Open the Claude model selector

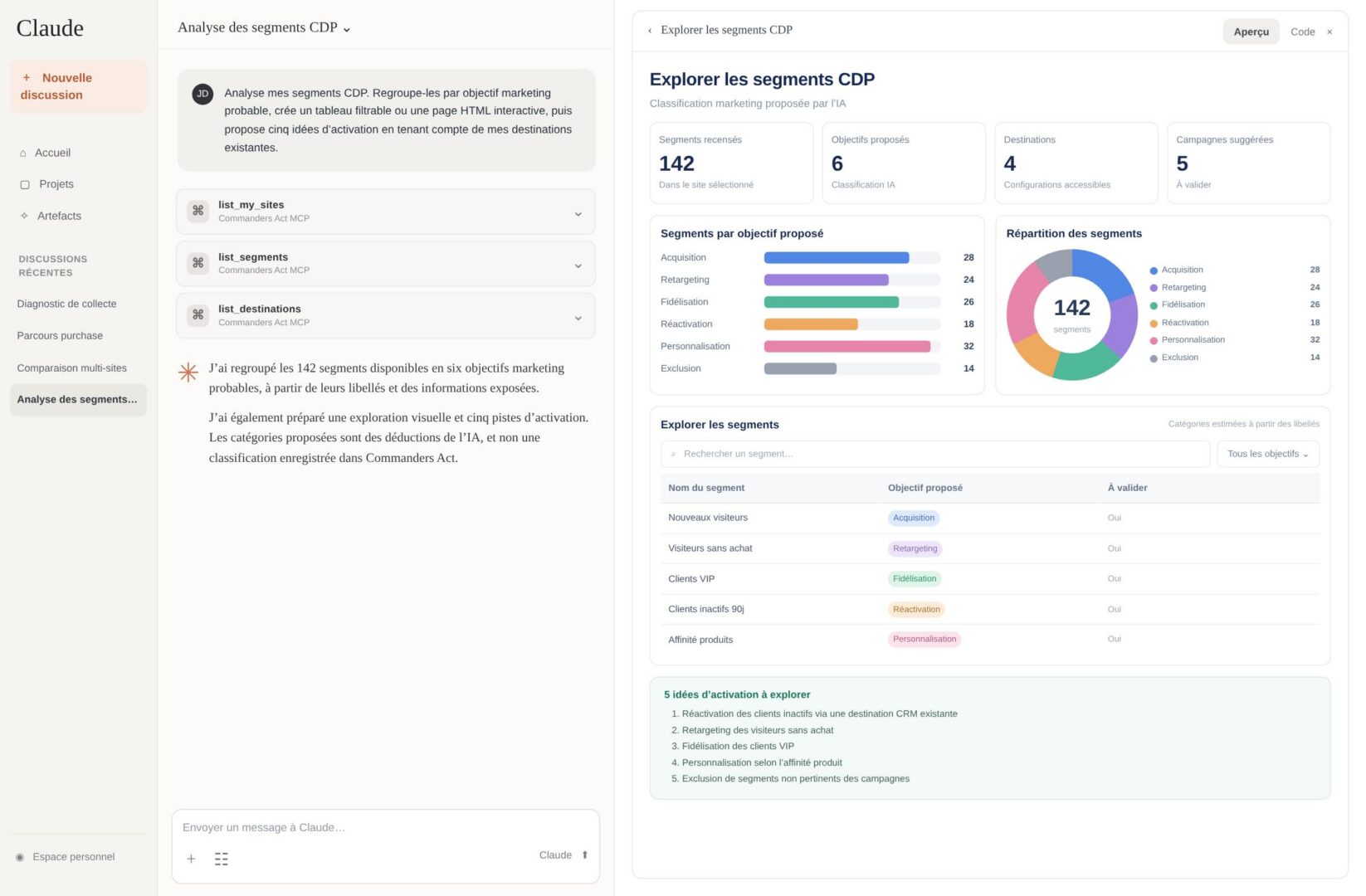(555, 855)
